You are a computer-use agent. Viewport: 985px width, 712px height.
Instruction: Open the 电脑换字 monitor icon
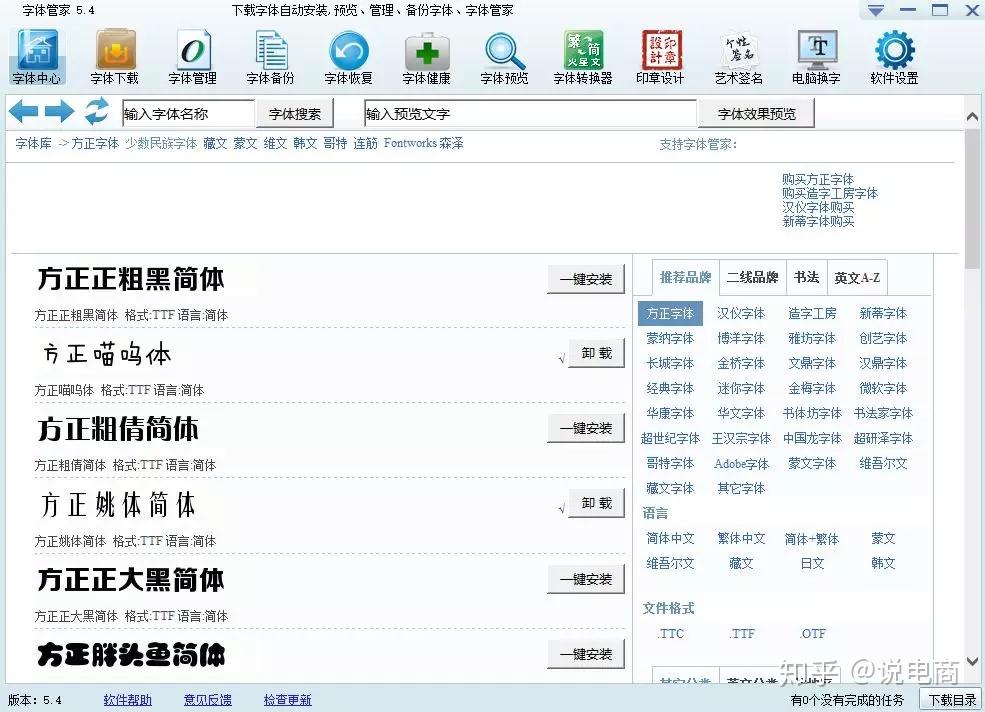[x=816, y=57]
